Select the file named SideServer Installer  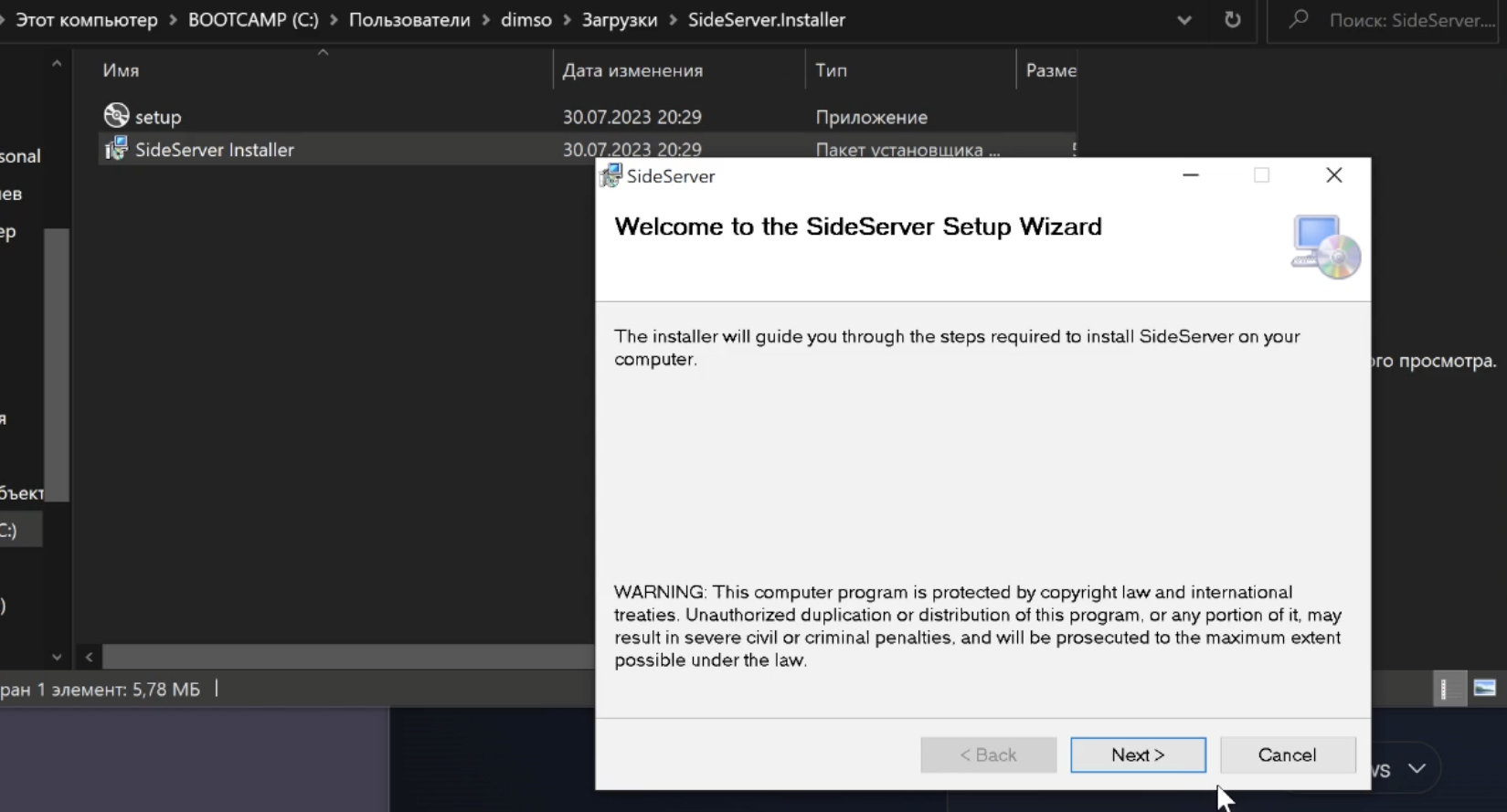coord(215,150)
